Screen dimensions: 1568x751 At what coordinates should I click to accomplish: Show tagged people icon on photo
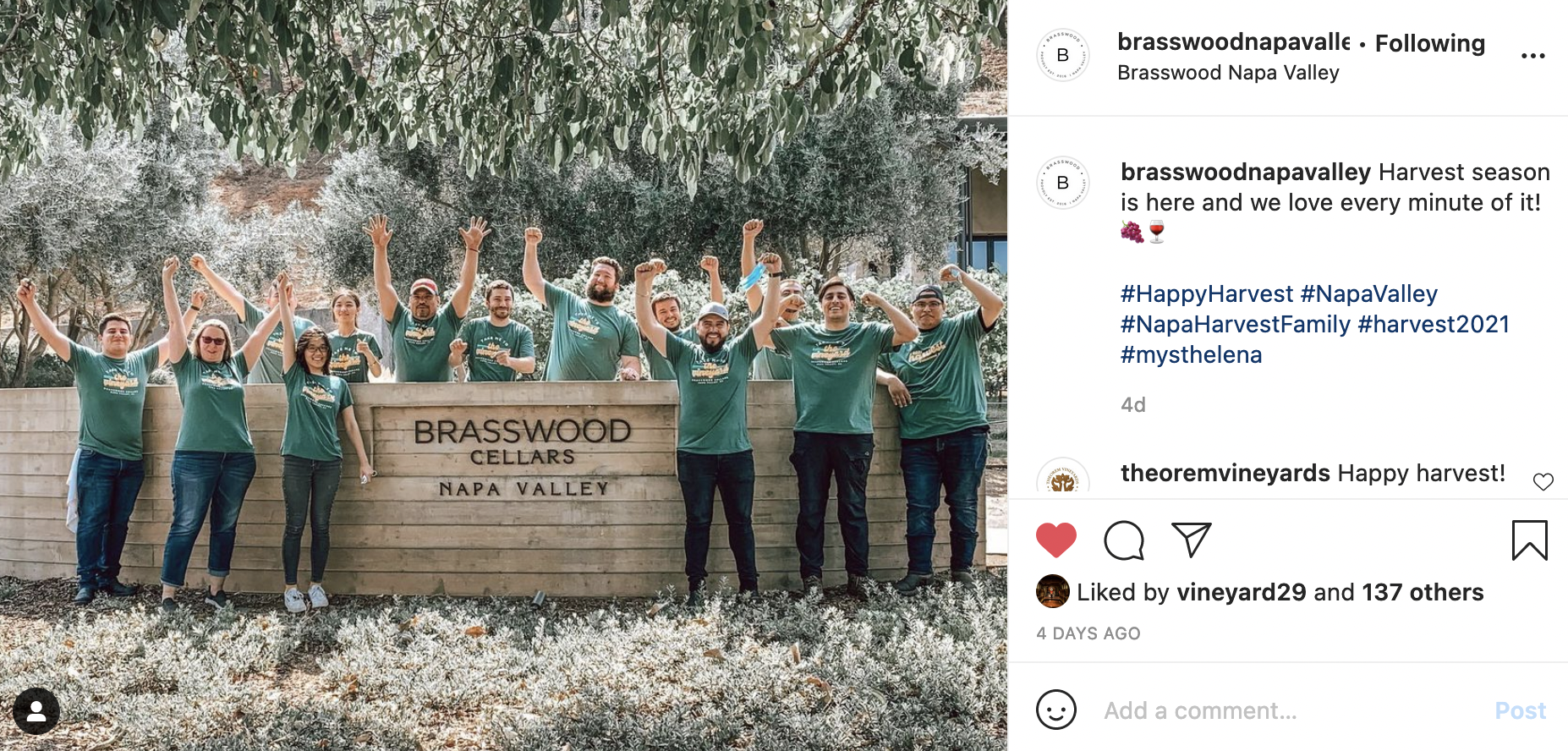click(36, 710)
